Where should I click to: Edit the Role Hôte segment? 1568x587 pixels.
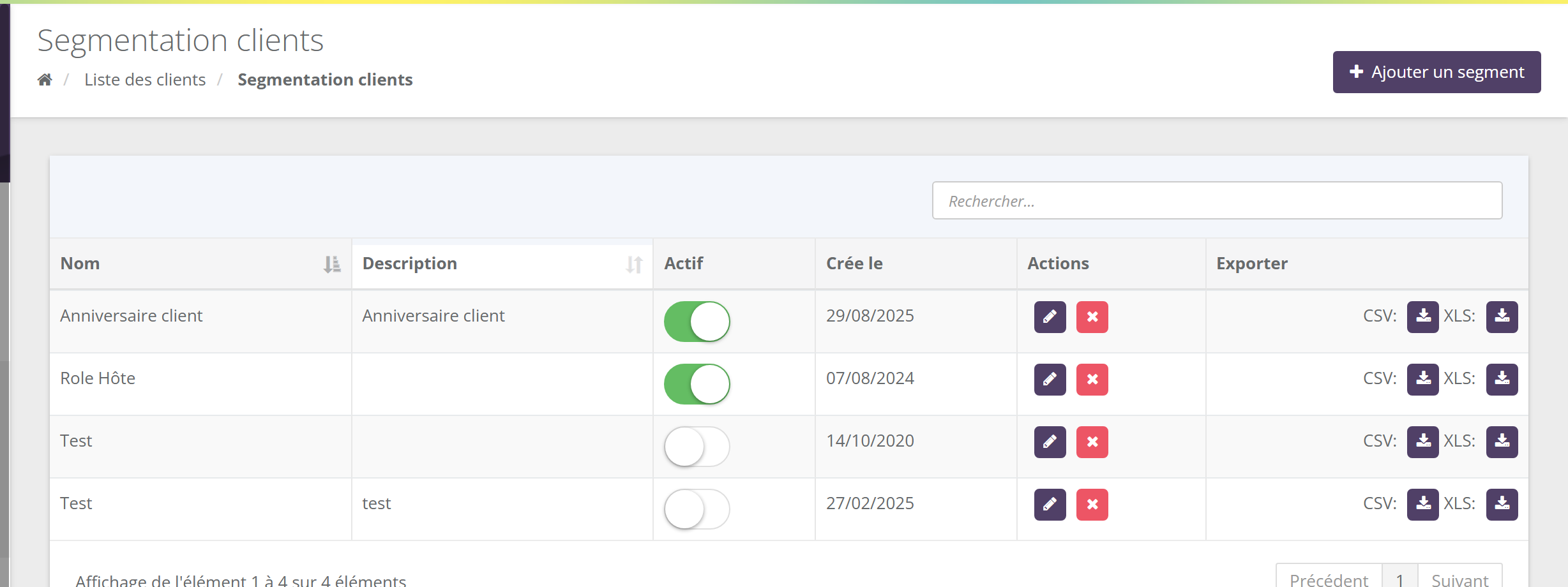coord(1050,380)
